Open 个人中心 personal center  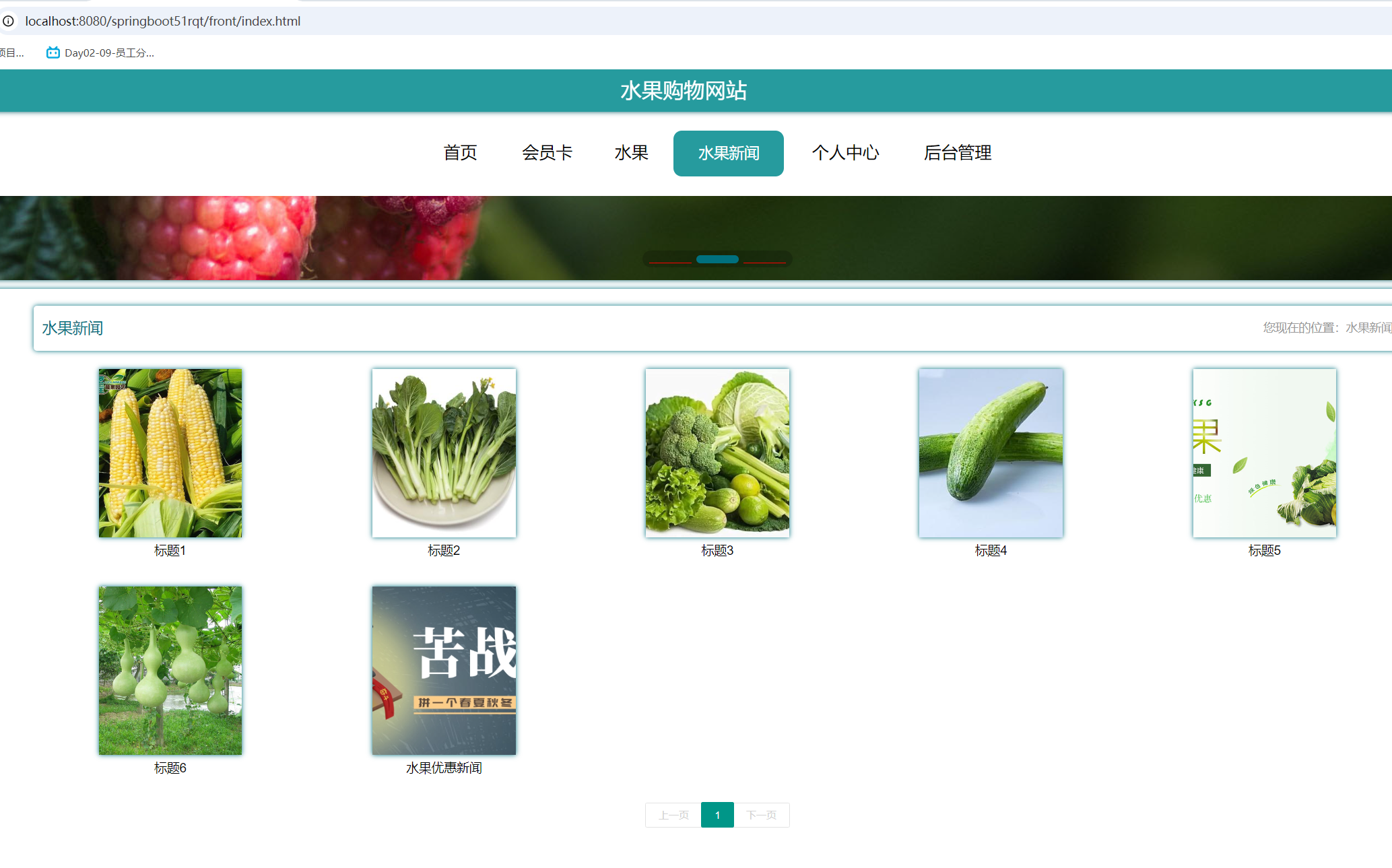point(846,153)
